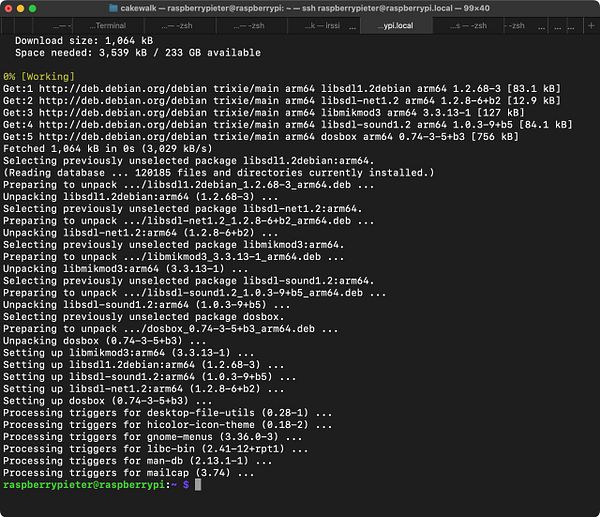Select the ypi.local ssh tab
Screen dimensions: 600x517
[396, 26]
